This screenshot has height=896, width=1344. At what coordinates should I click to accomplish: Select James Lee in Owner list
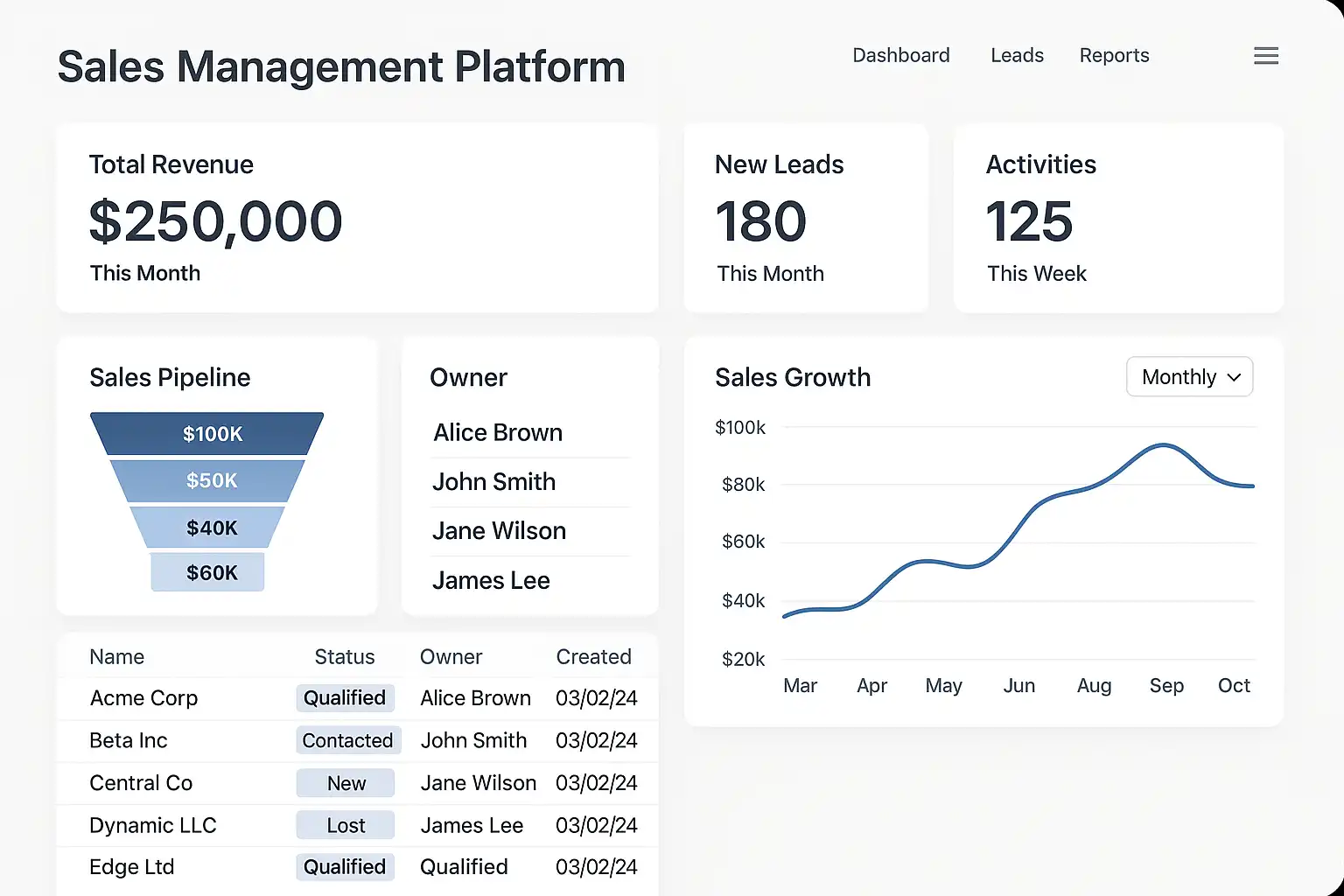pyautogui.click(x=491, y=580)
